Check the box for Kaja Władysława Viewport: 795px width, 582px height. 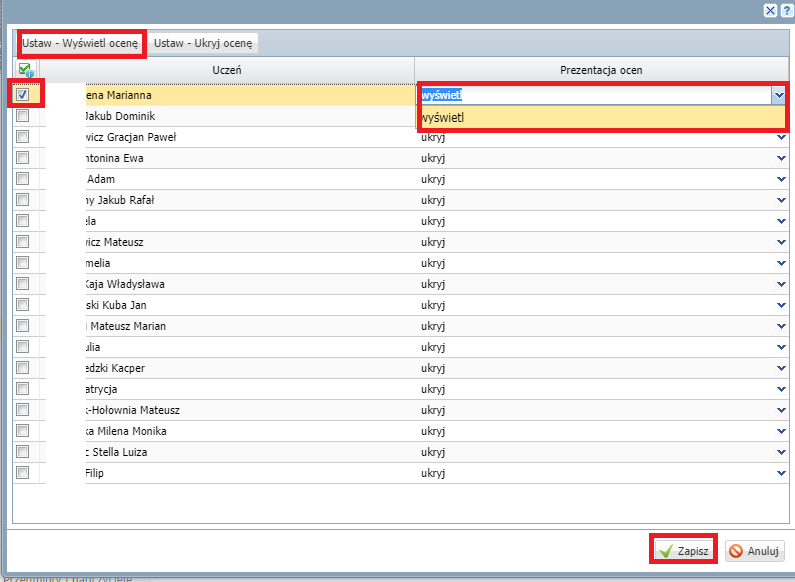coord(22,284)
